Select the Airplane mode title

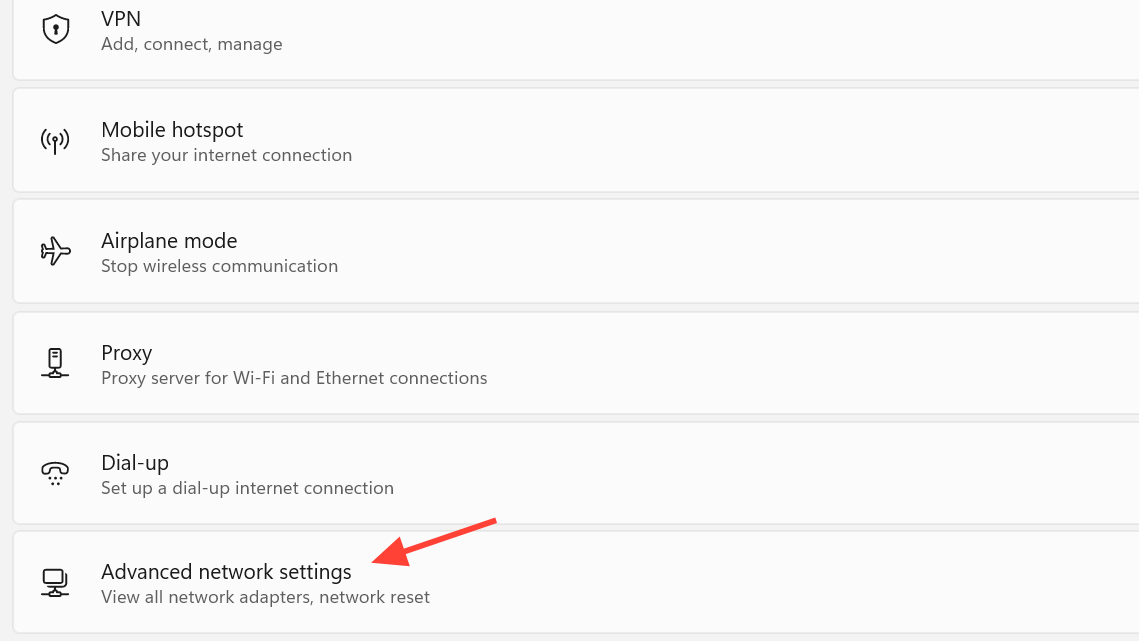point(169,241)
